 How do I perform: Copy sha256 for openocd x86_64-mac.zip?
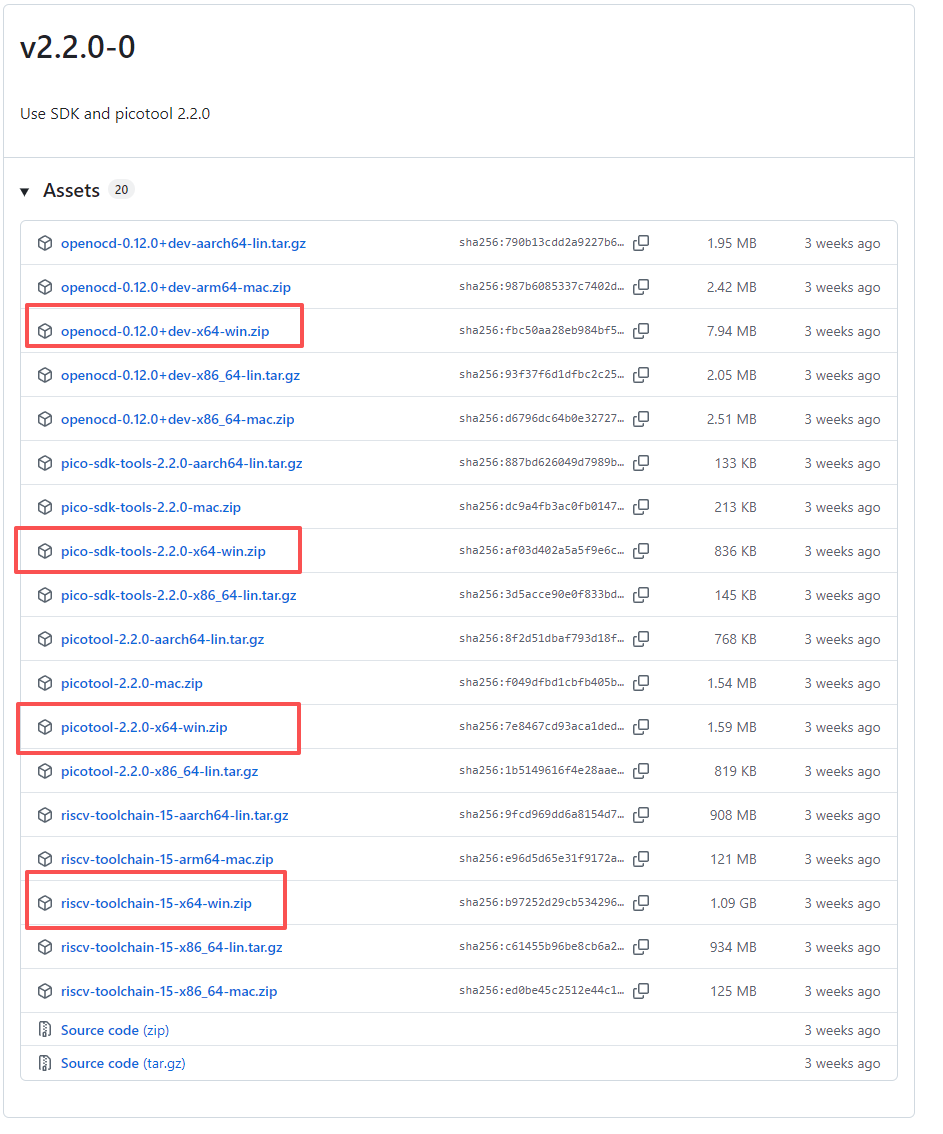pos(641,419)
